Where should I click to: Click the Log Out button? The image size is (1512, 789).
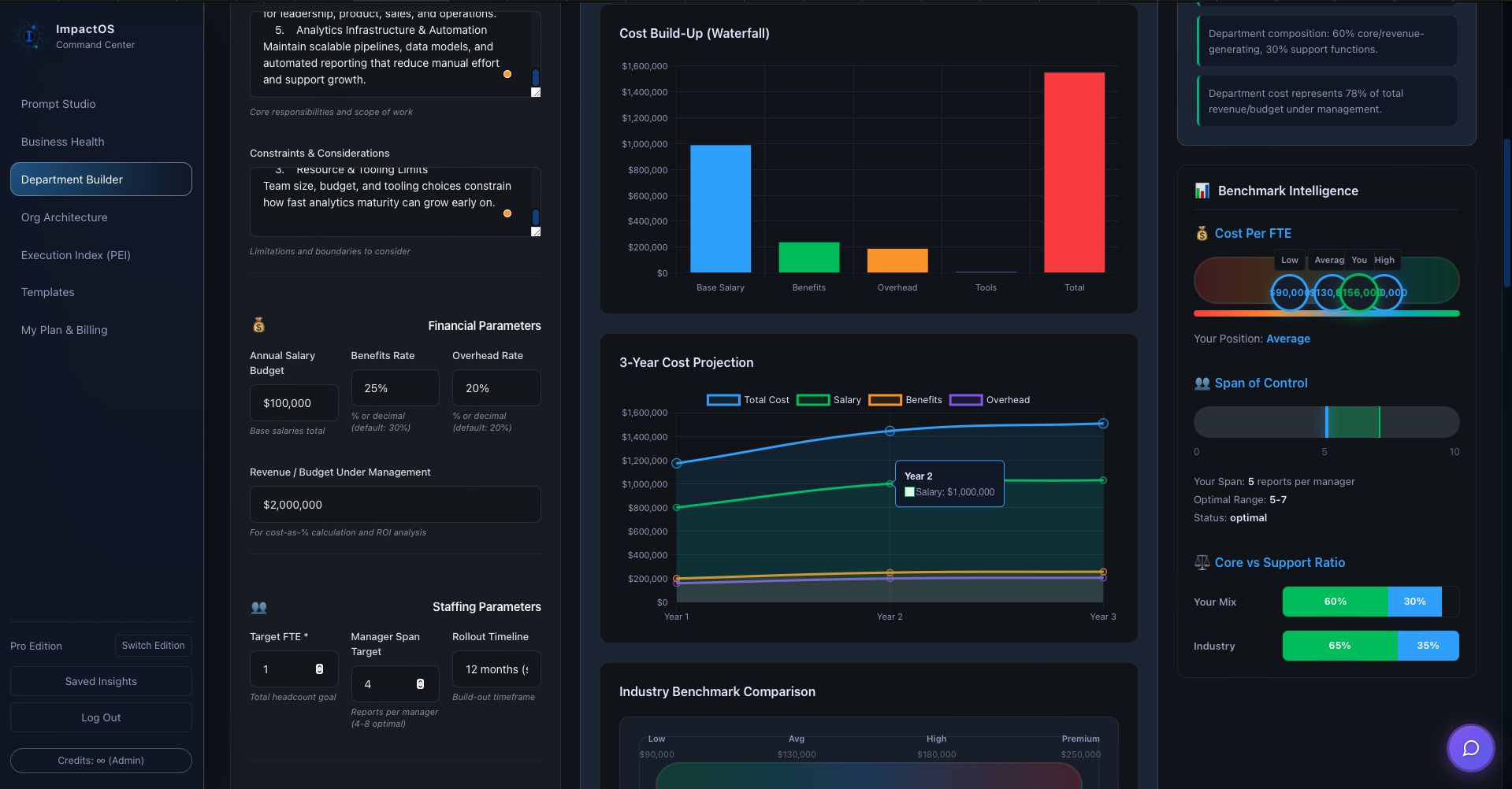click(x=101, y=717)
